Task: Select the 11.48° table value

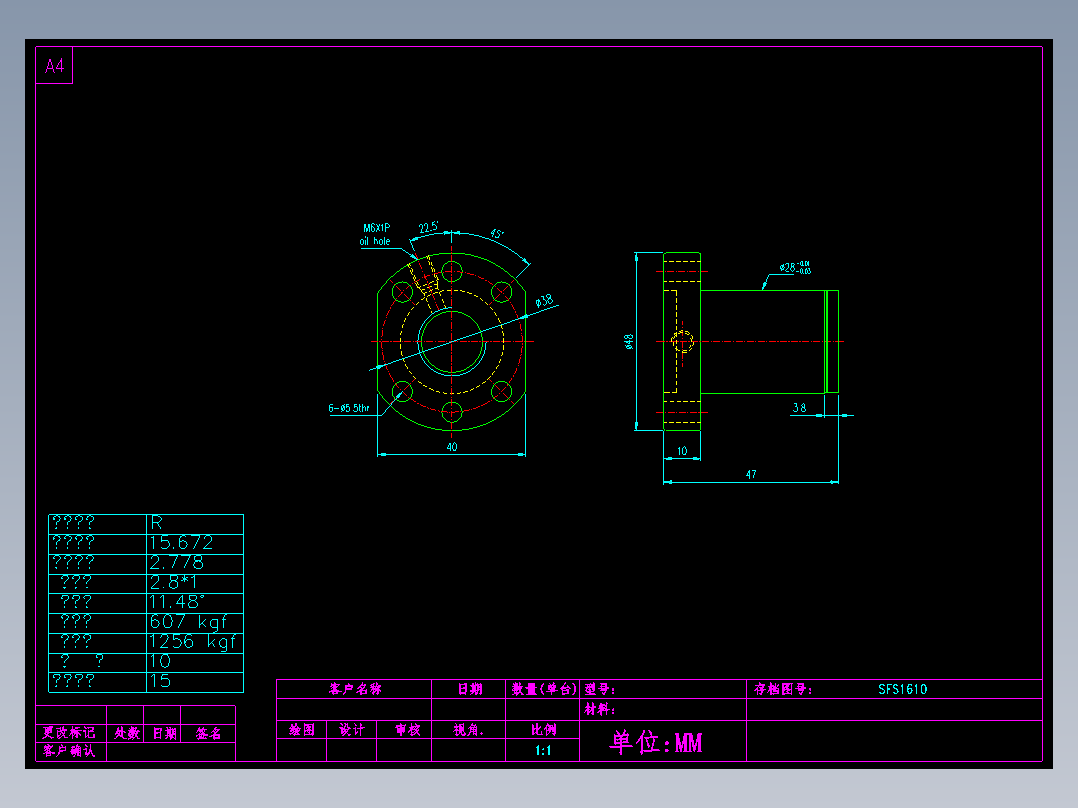Action: coord(177,602)
